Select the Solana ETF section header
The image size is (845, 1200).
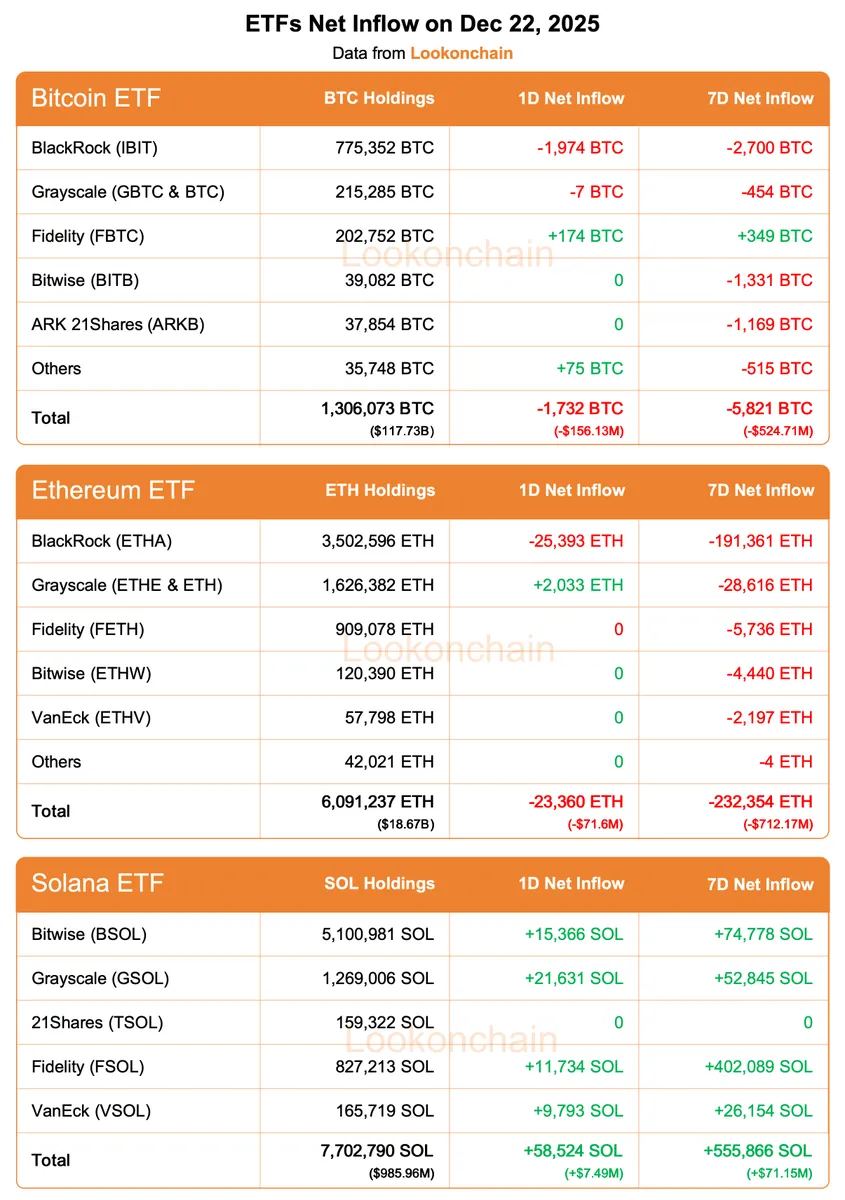pyautogui.click(x=97, y=884)
